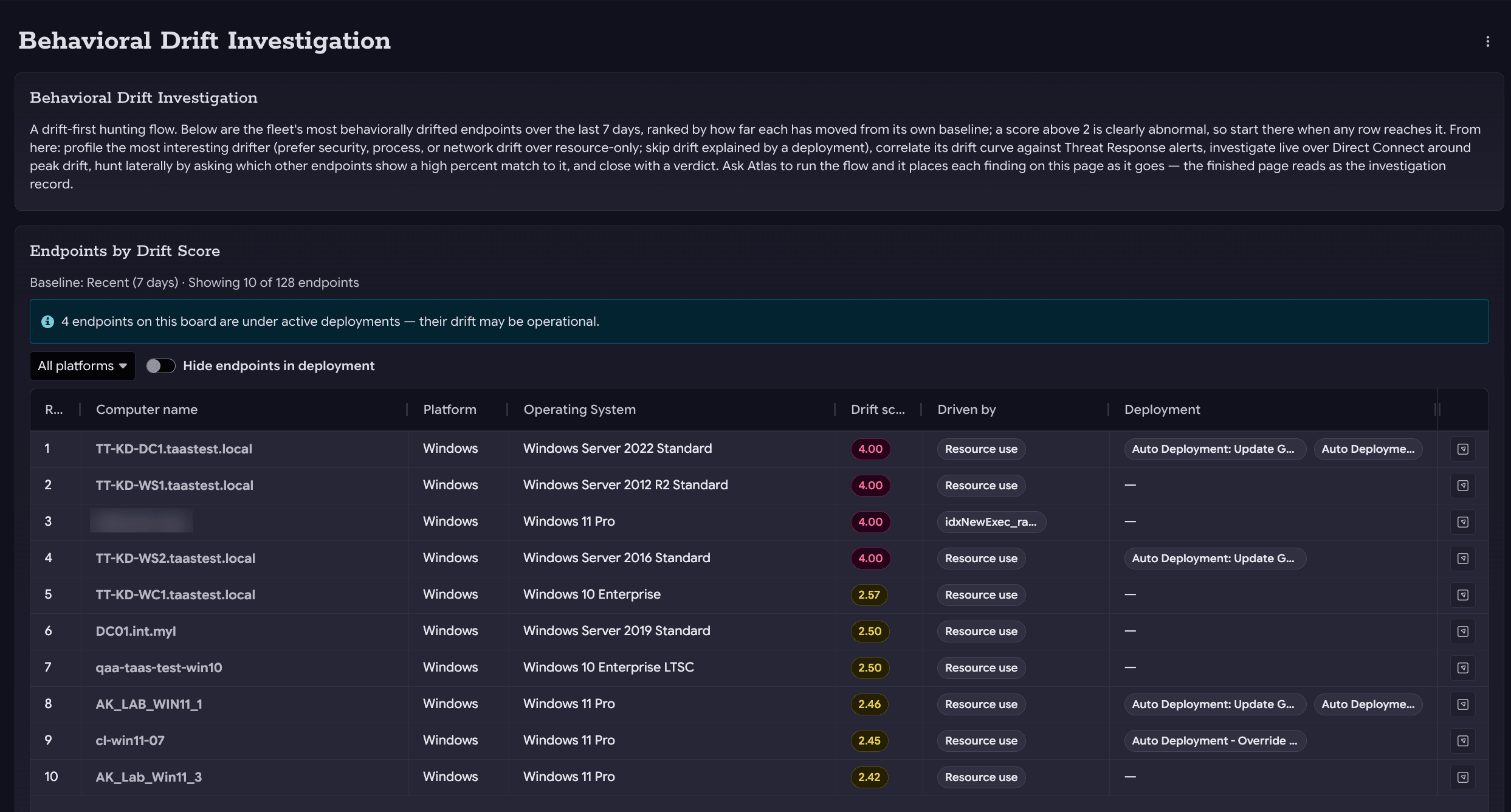
Task: Click second Auto Deployme... tag for TT-KD-DC1
Action: click(x=1368, y=449)
